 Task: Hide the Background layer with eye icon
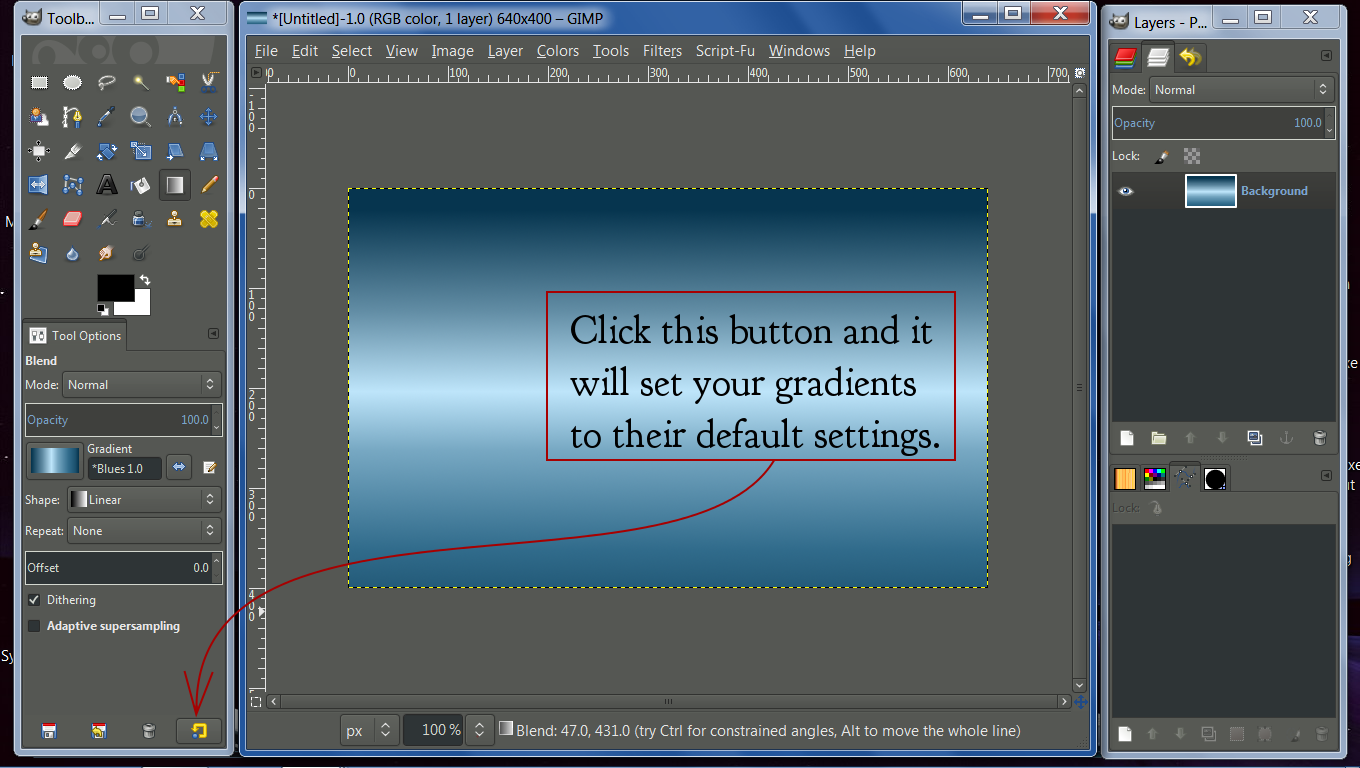[x=1126, y=191]
